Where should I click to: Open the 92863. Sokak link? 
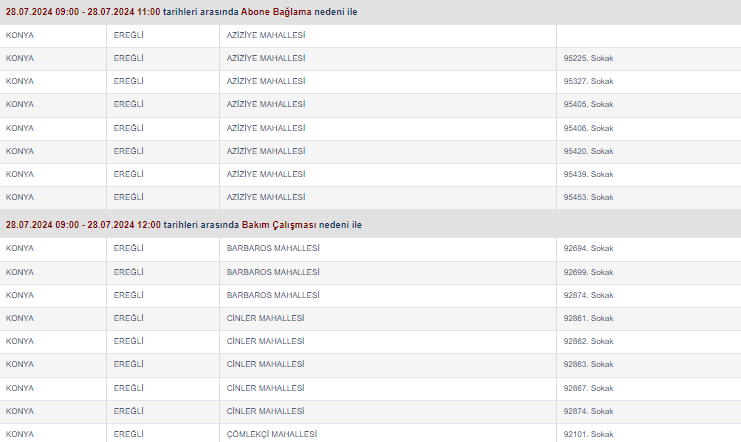pos(588,364)
